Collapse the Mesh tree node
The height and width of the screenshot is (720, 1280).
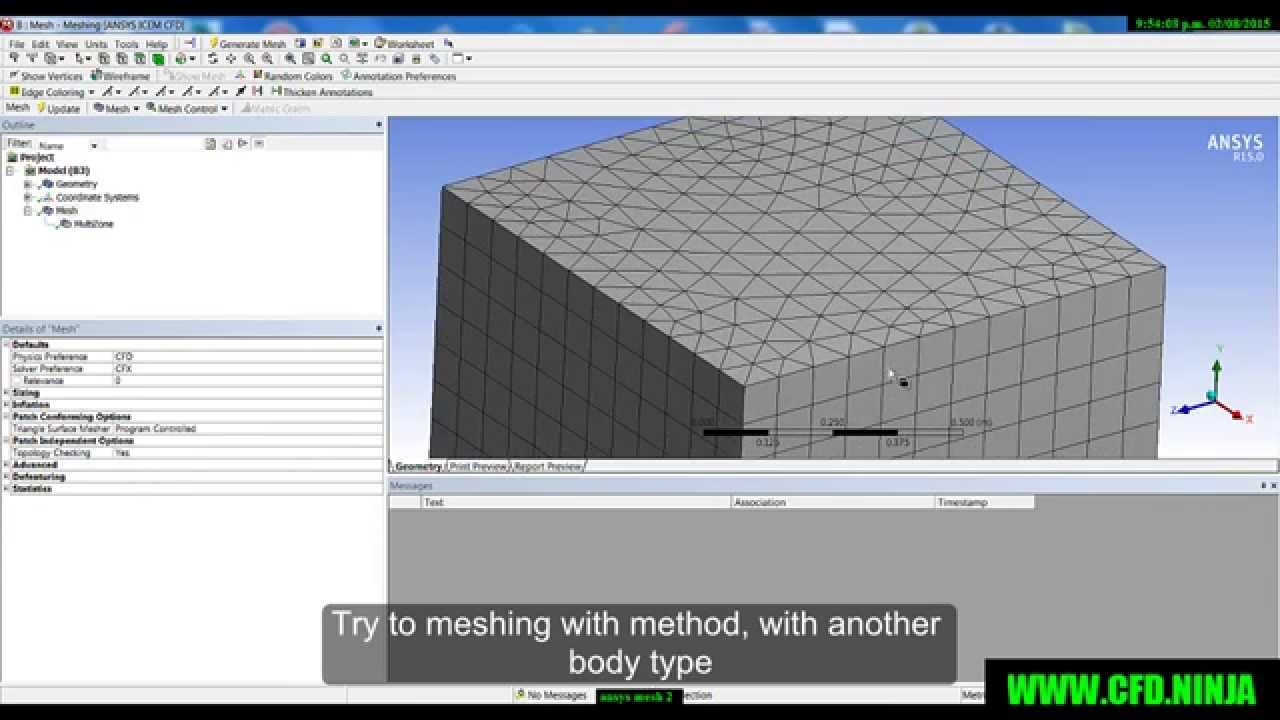click(x=28, y=211)
